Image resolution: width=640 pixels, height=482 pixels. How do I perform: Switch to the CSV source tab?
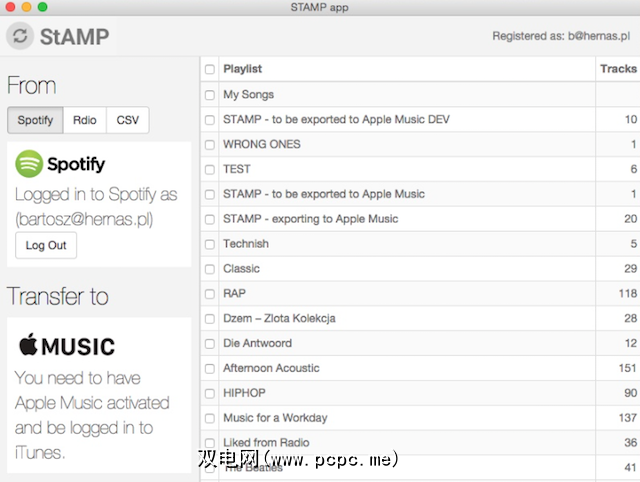(x=128, y=120)
